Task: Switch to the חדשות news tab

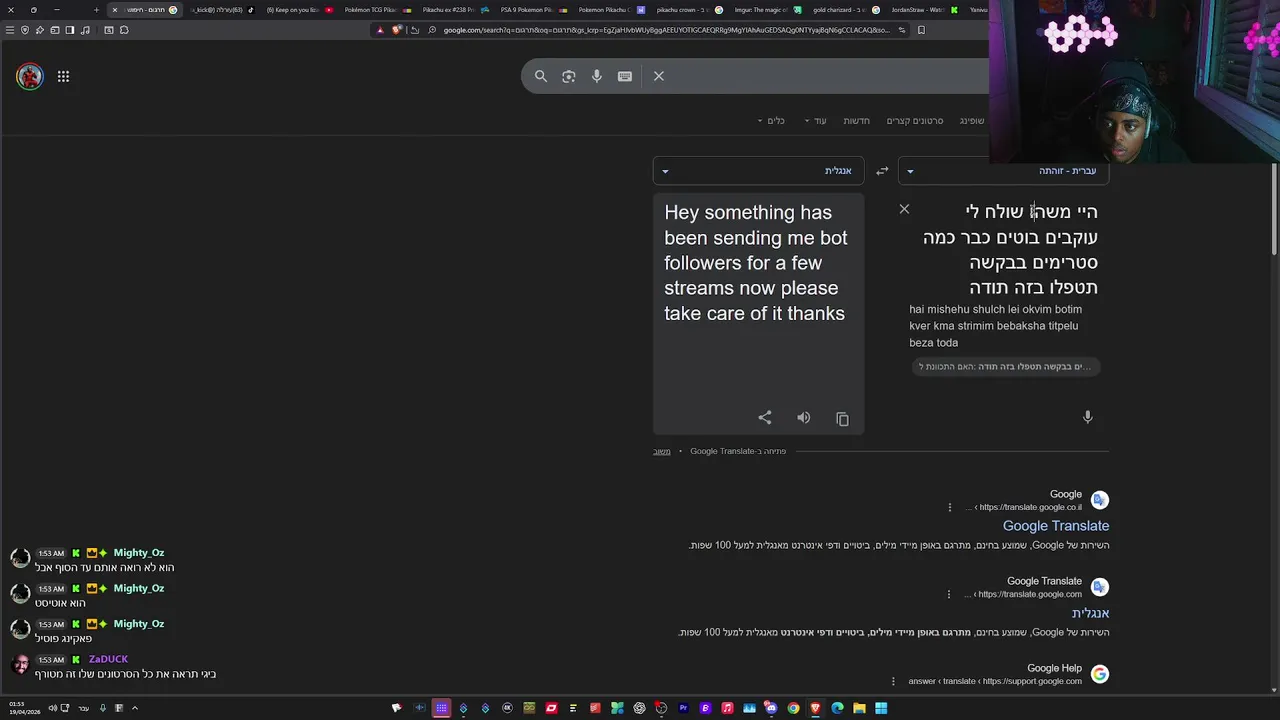Action: pyautogui.click(x=857, y=121)
